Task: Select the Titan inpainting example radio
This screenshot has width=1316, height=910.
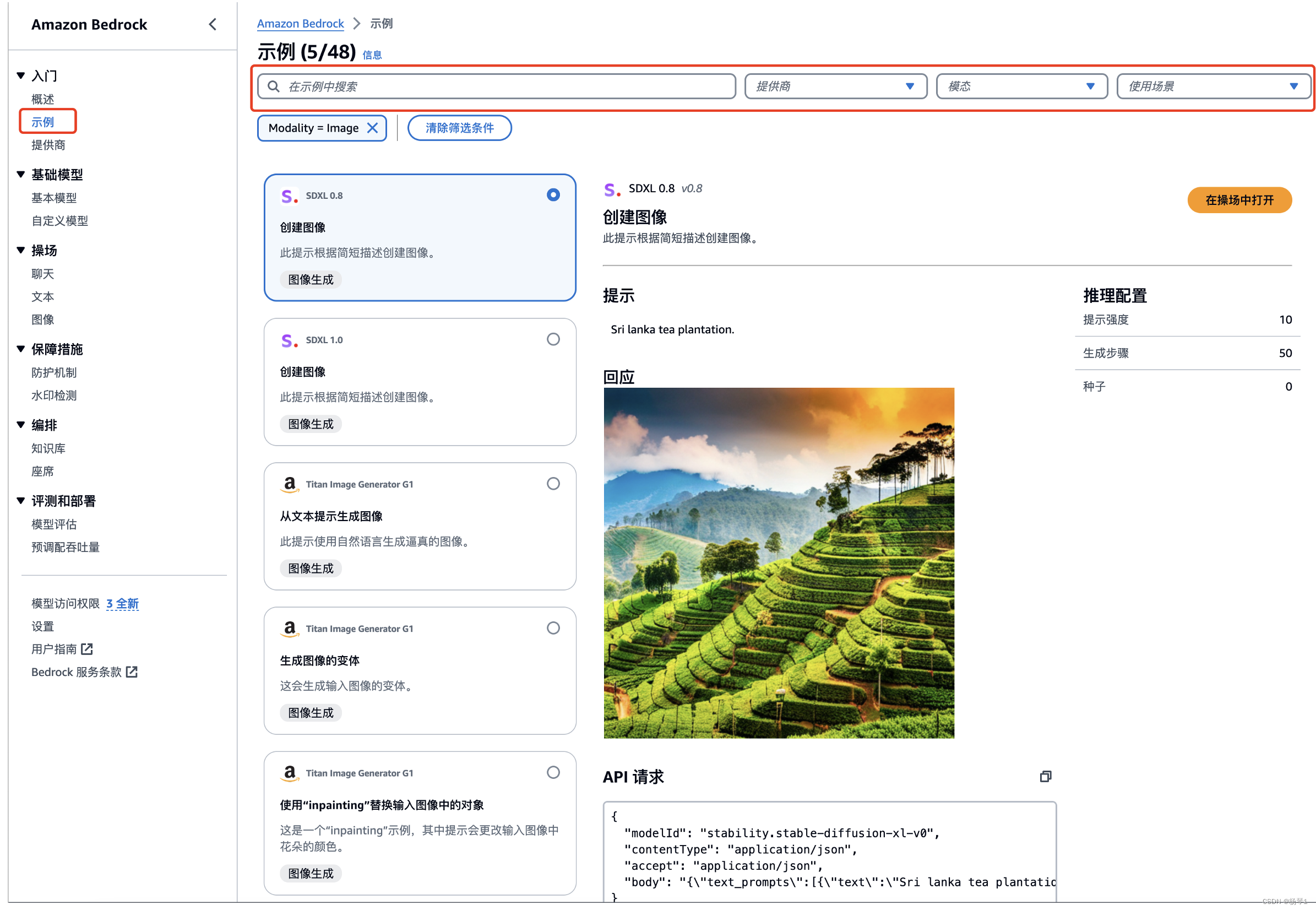Action: click(x=552, y=772)
